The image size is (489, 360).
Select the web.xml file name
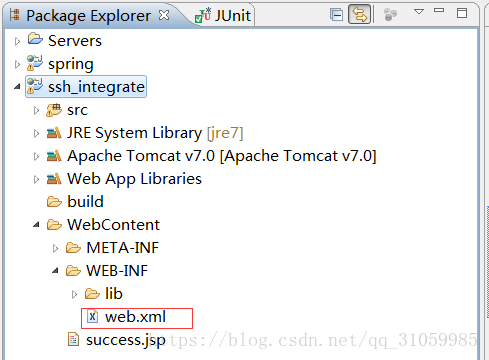(135, 317)
